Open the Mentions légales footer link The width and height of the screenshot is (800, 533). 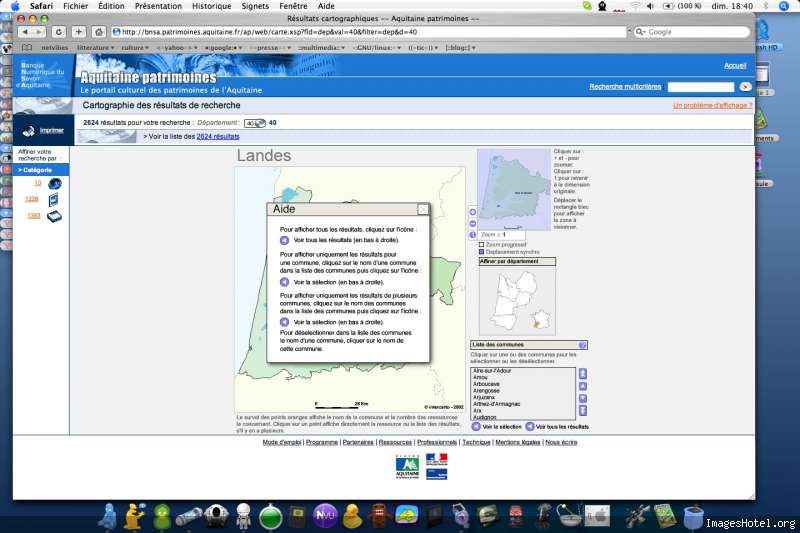(517, 442)
